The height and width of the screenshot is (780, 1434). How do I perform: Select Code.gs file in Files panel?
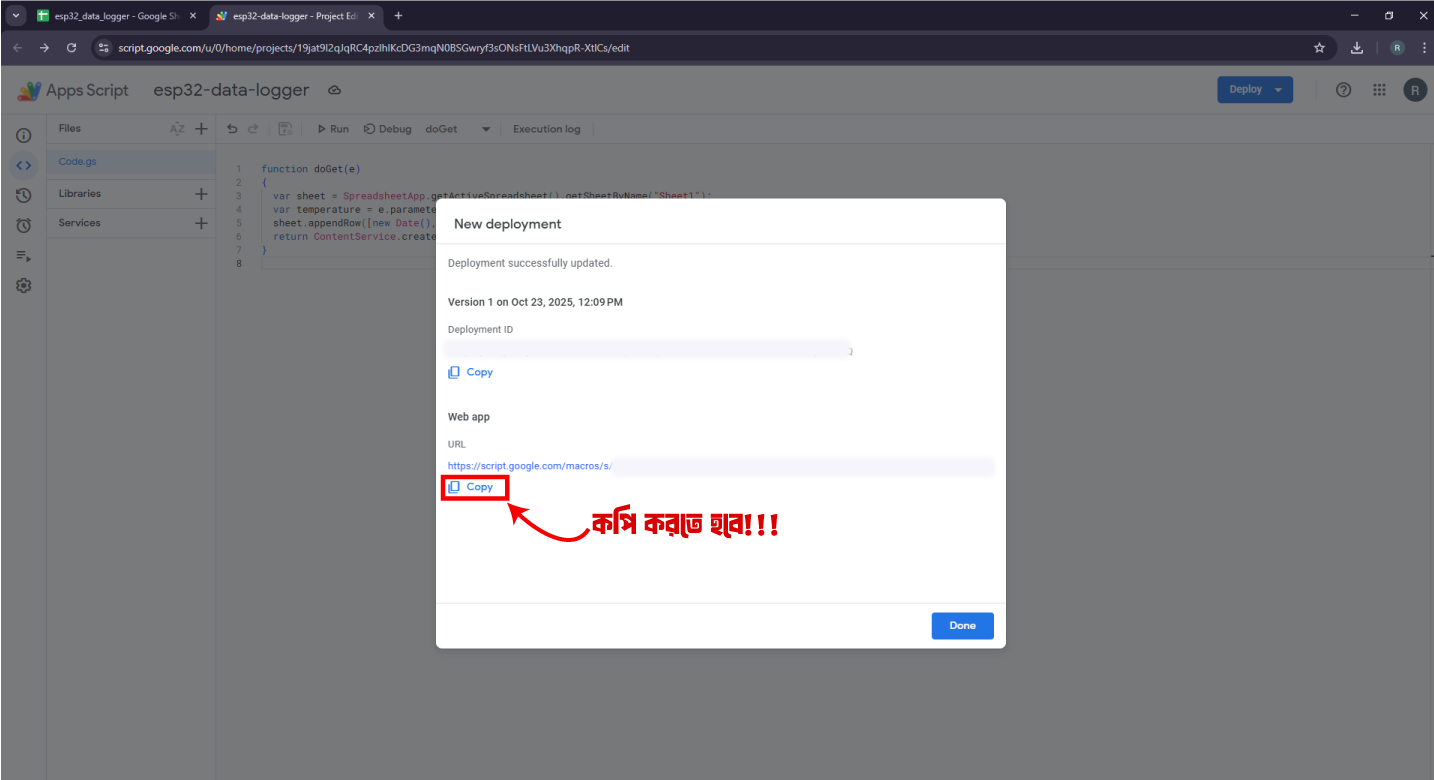click(x=78, y=162)
